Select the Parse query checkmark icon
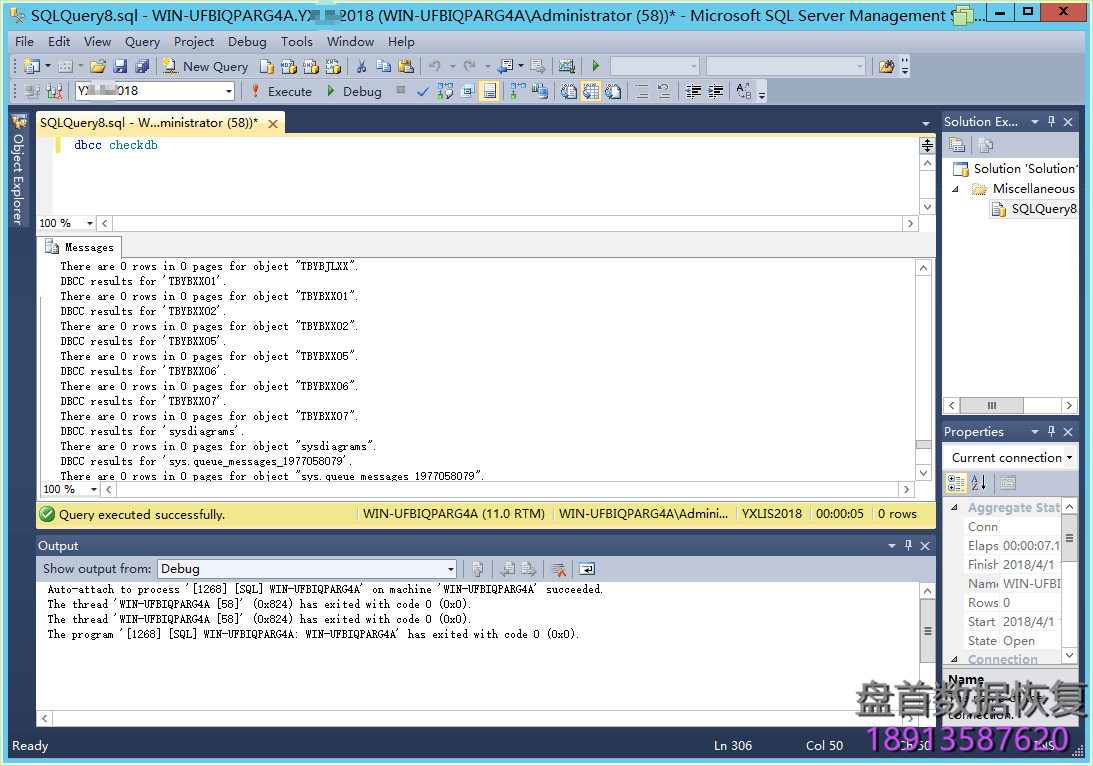The width and height of the screenshot is (1093, 766). tap(423, 91)
